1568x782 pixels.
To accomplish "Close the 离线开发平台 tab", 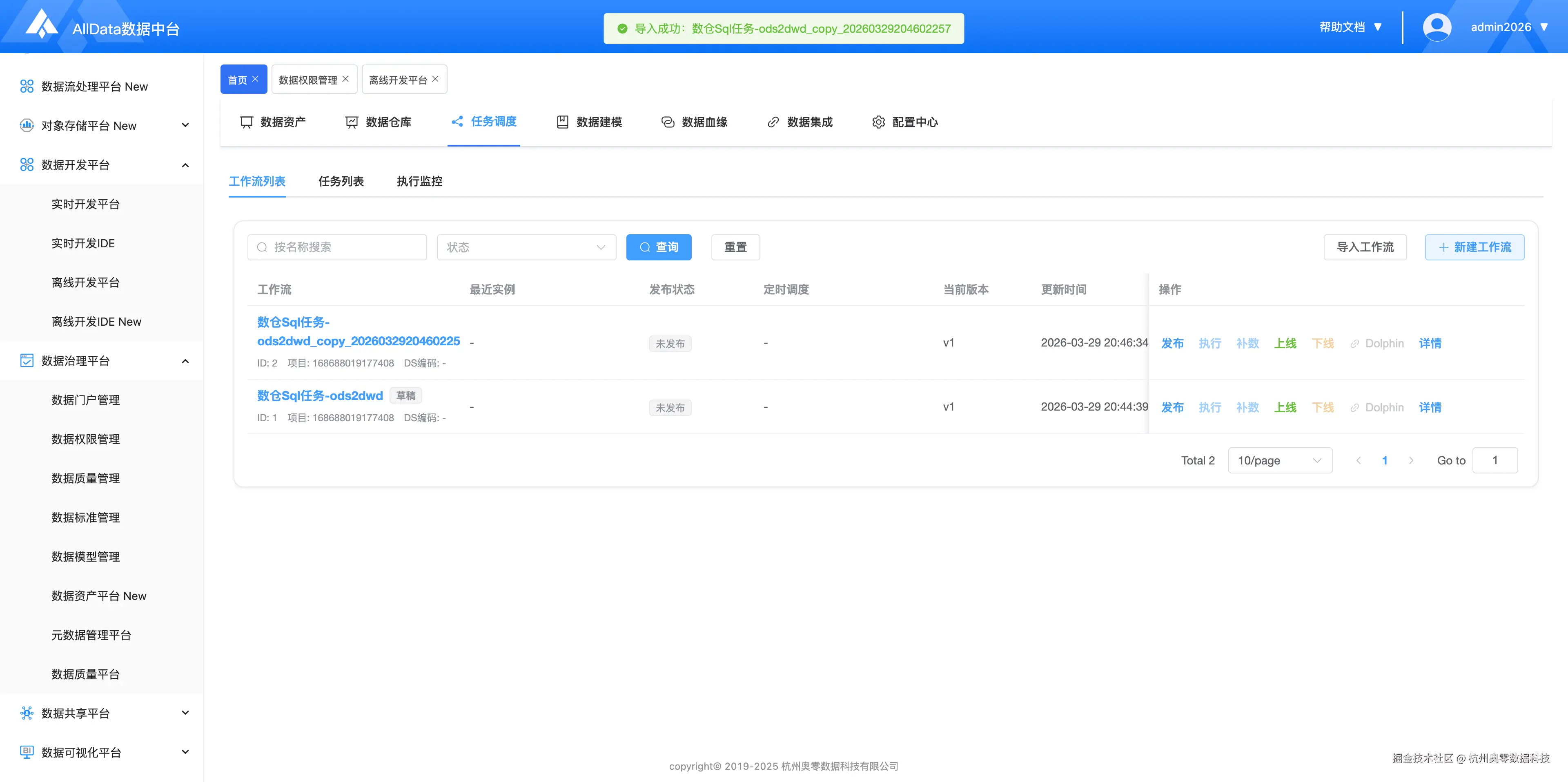I will pos(435,79).
